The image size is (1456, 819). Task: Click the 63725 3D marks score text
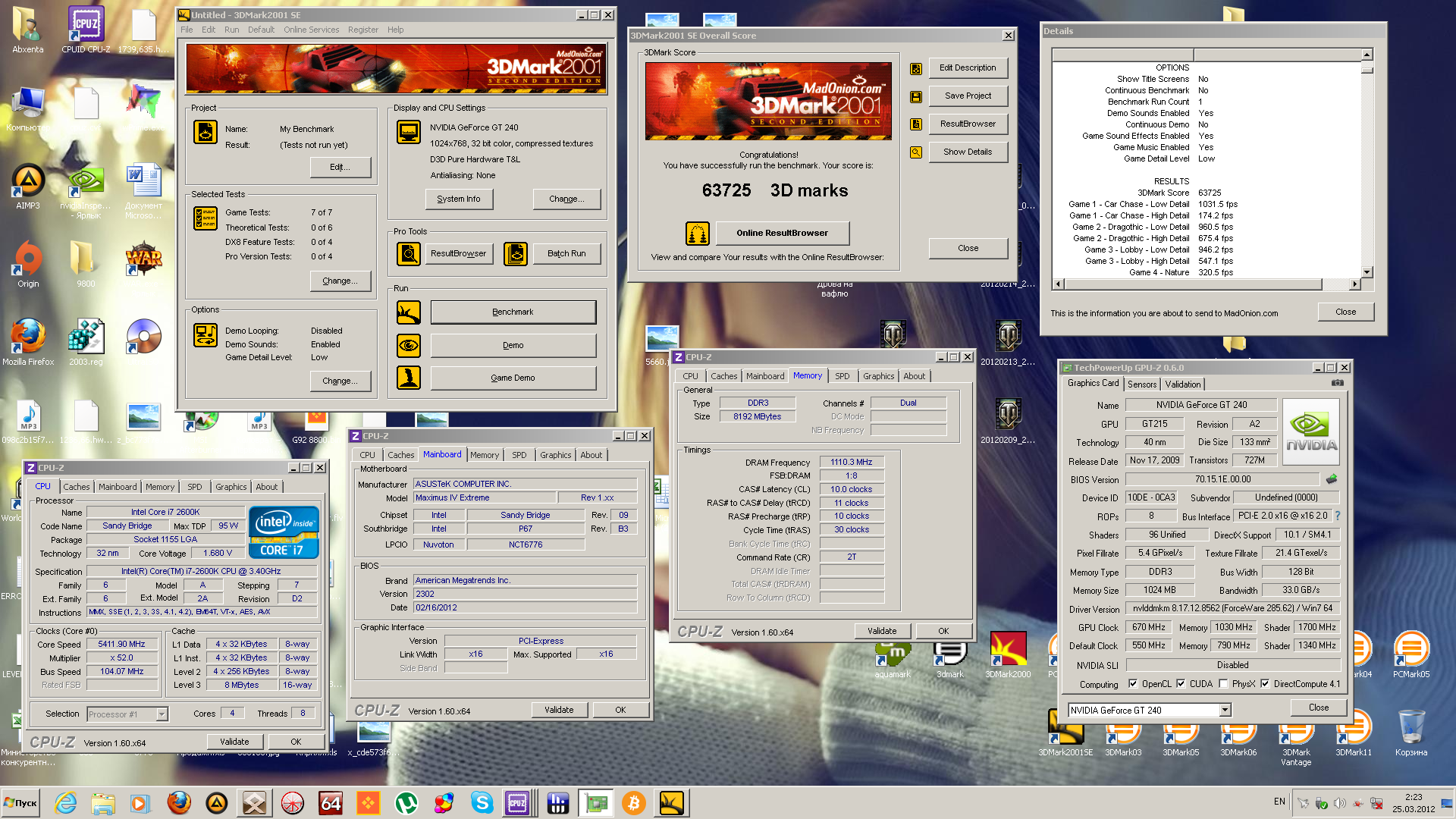pyautogui.click(x=774, y=190)
